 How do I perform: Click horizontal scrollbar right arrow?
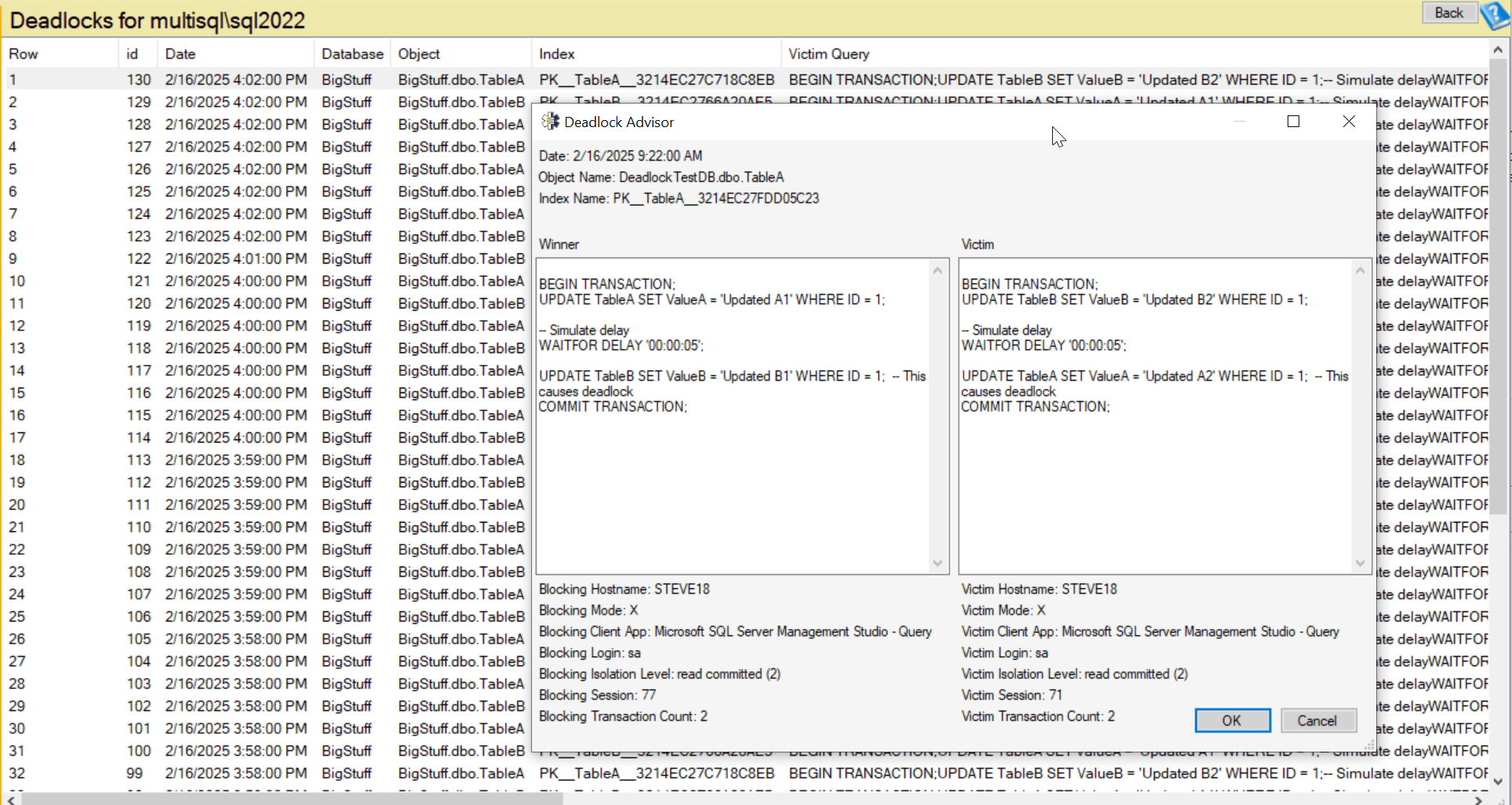(1478, 800)
